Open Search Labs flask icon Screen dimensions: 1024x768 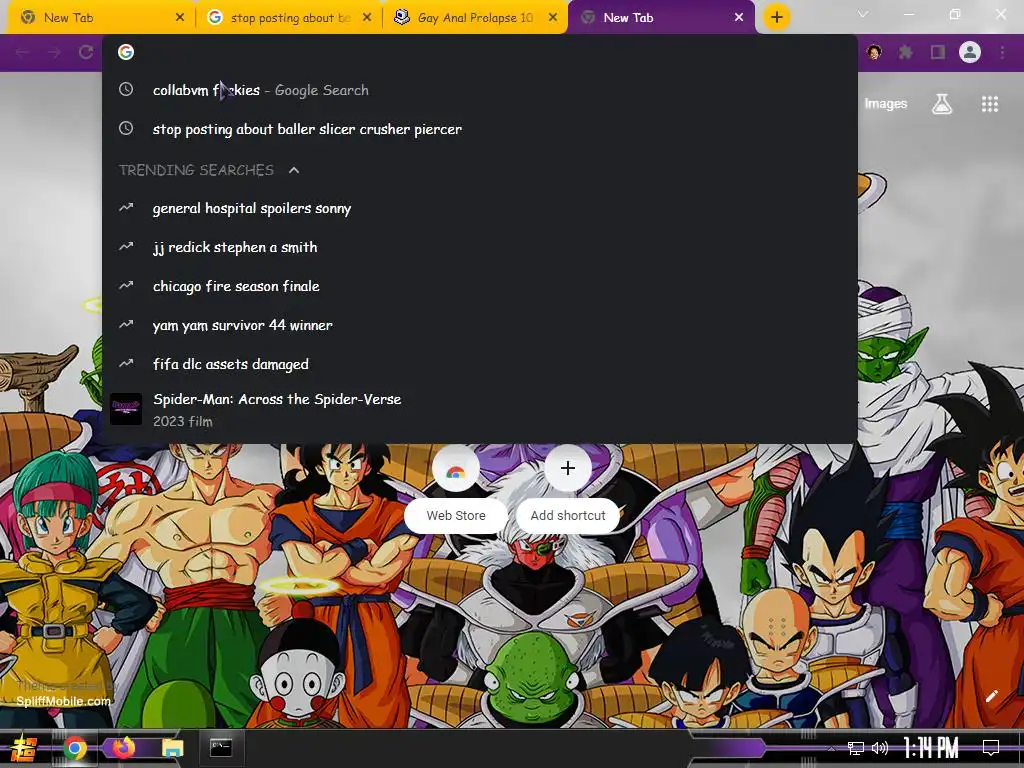click(x=942, y=104)
